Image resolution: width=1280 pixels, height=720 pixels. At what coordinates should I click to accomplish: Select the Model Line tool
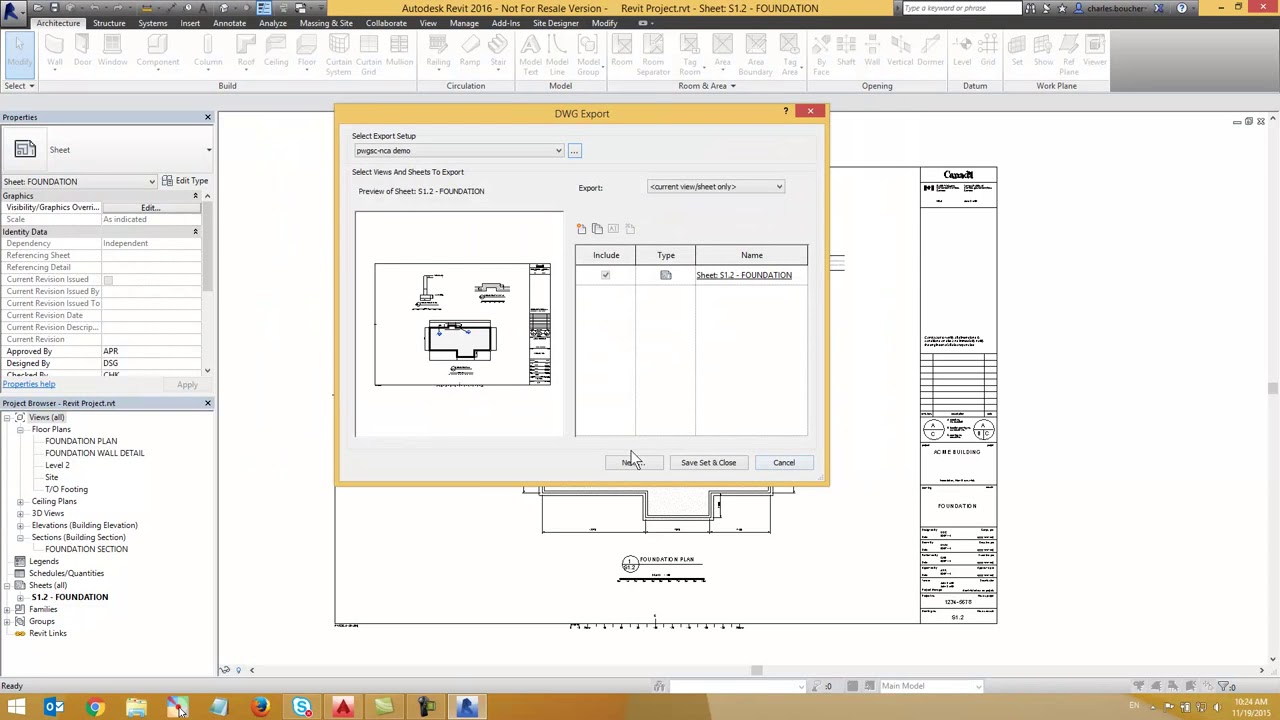point(557,55)
